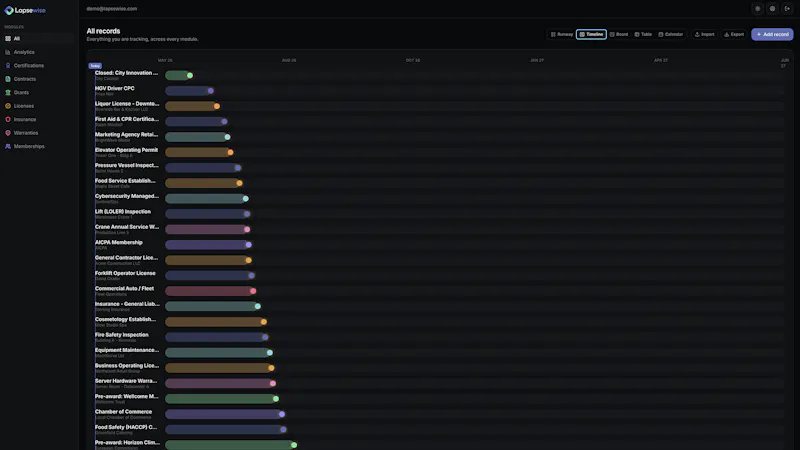
Task: Select the Server Hardware Warranty timeline bar
Action: (220, 383)
